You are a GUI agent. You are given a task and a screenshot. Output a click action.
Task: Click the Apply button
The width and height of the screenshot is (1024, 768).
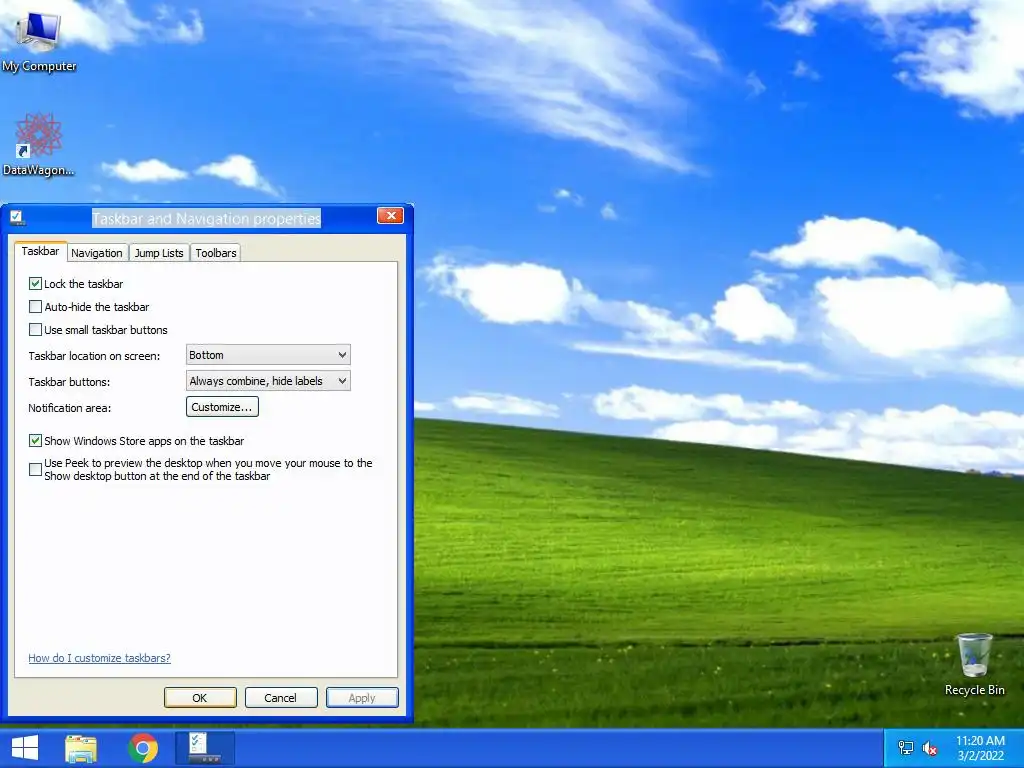(362, 697)
